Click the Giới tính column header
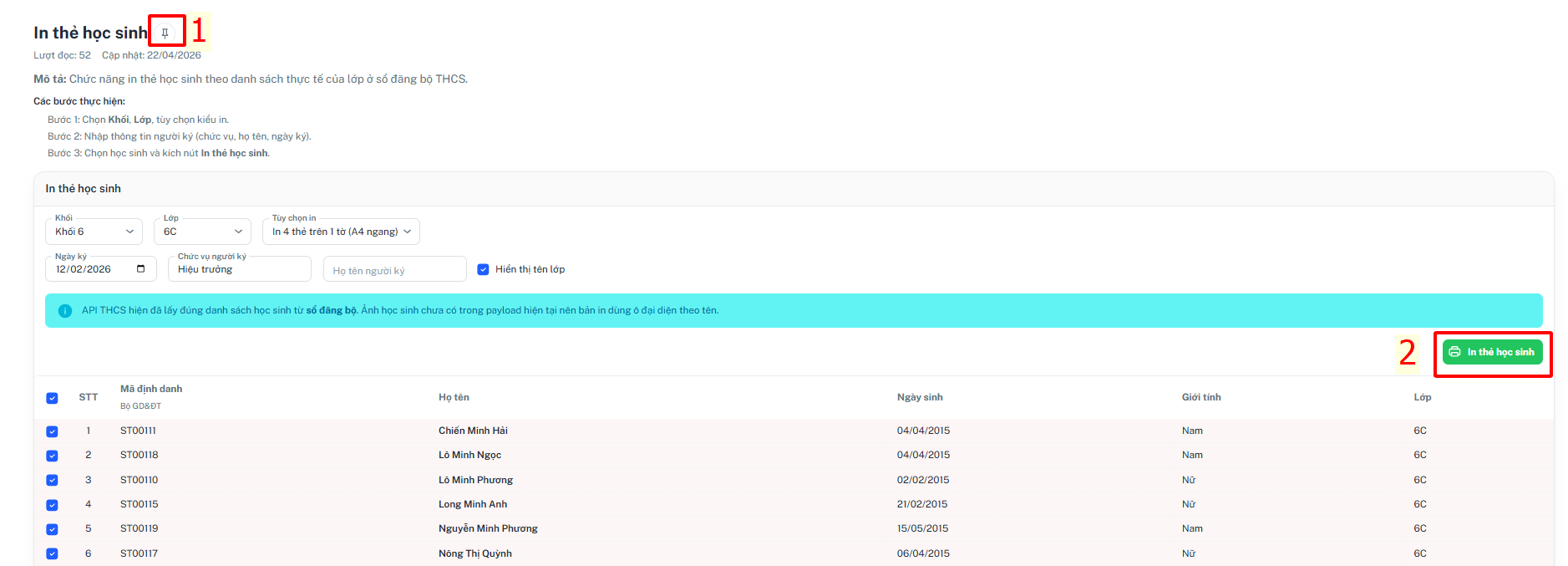This screenshot has height=566, width=1568. pyautogui.click(x=1201, y=397)
